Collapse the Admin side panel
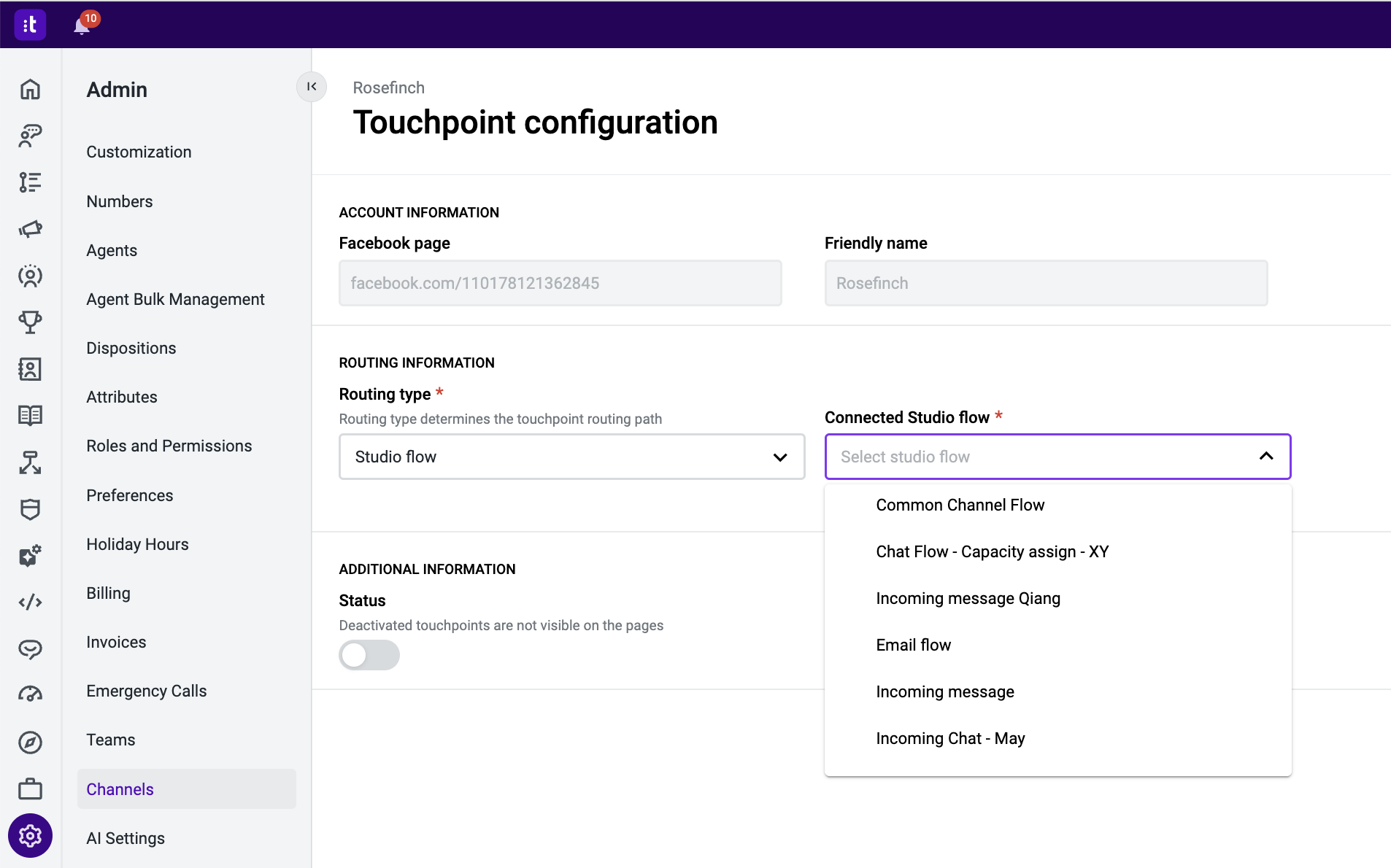1391x868 pixels. point(312,87)
